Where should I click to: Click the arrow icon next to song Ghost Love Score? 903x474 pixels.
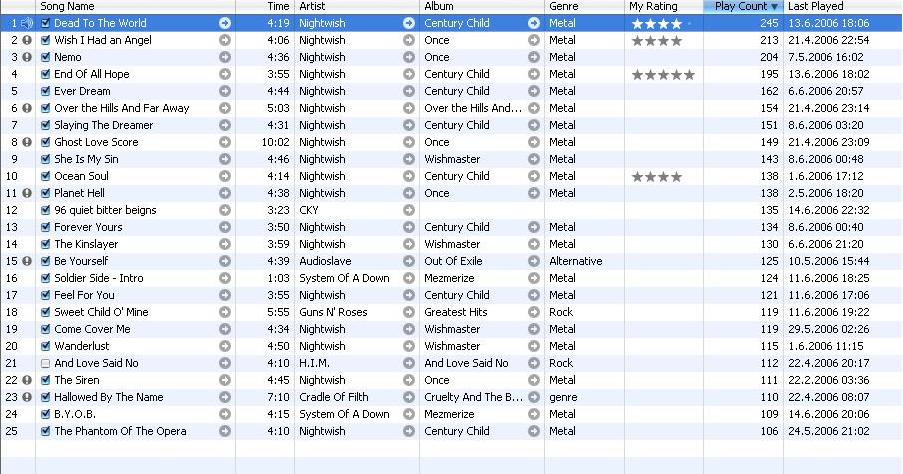(x=225, y=142)
